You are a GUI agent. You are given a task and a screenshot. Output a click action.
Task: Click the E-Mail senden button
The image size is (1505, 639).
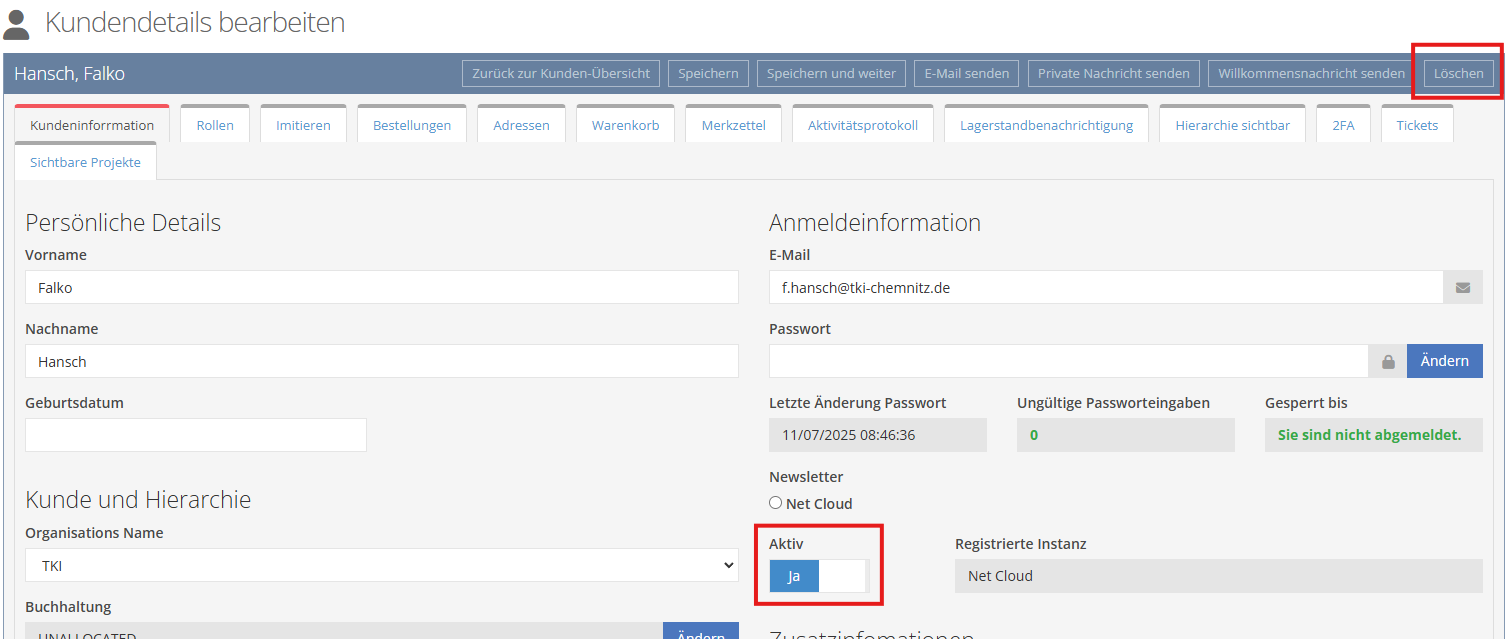coord(966,73)
